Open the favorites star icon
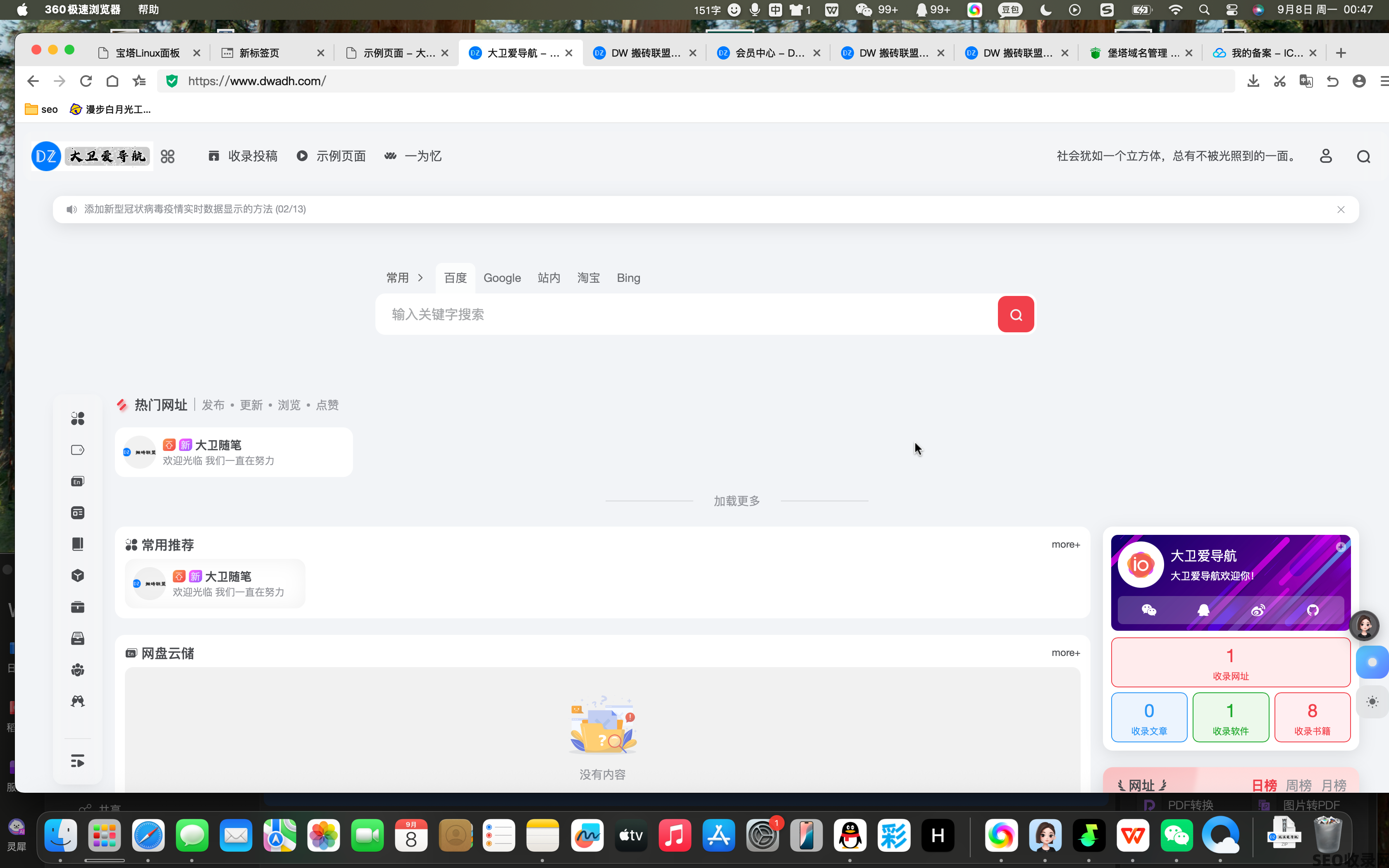The width and height of the screenshot is (1389, 868). coord(139,81)
